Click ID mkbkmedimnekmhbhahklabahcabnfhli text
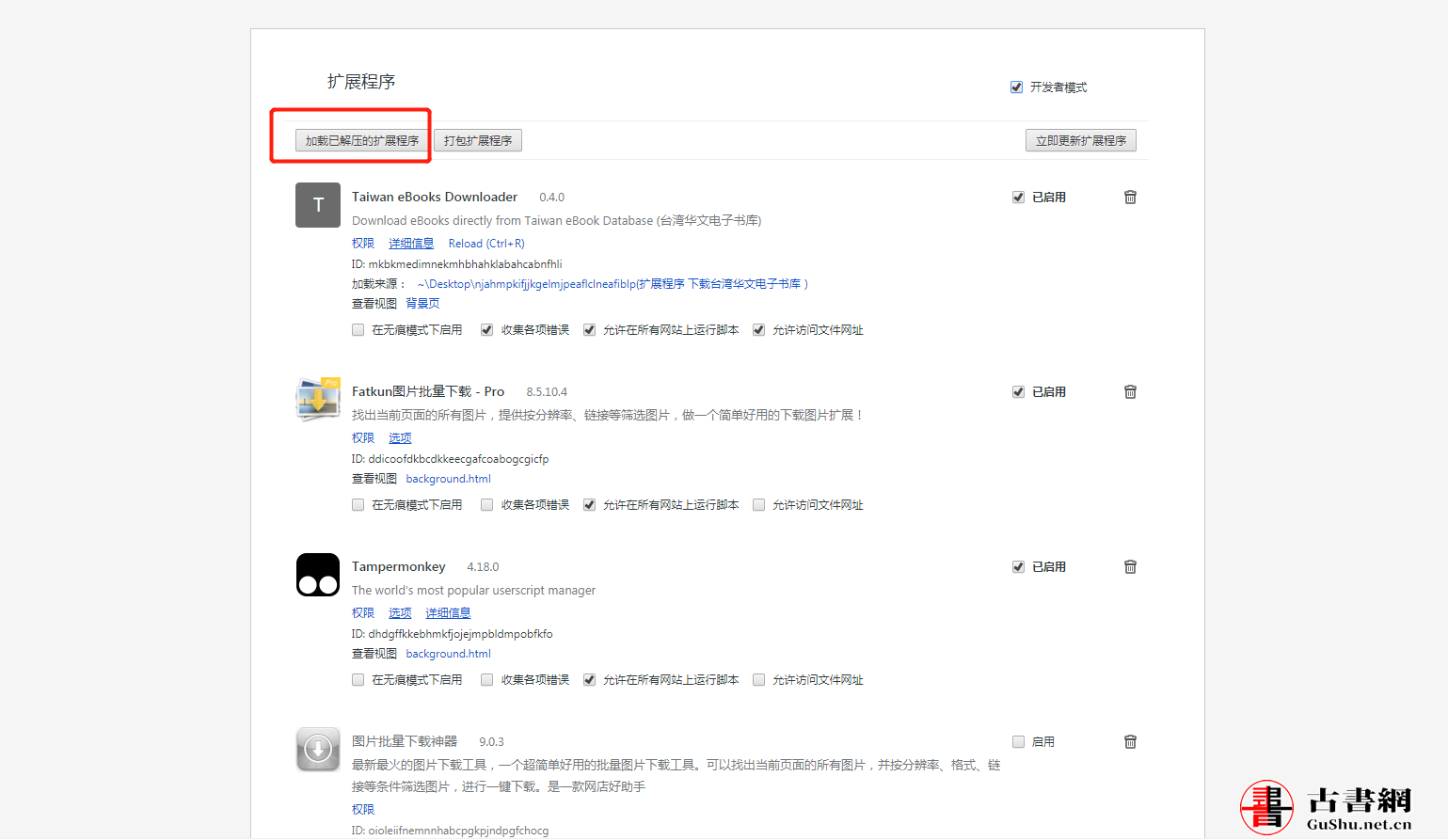The image size is (1448, 840). coord(457,264)
